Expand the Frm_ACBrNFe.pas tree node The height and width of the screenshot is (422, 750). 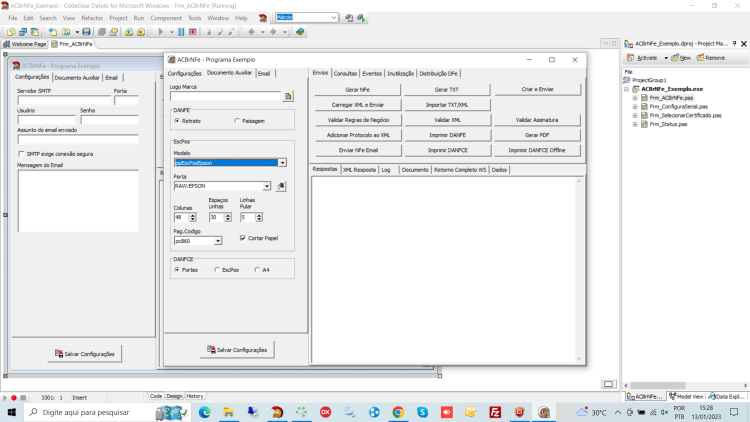[x=635, y=98]
